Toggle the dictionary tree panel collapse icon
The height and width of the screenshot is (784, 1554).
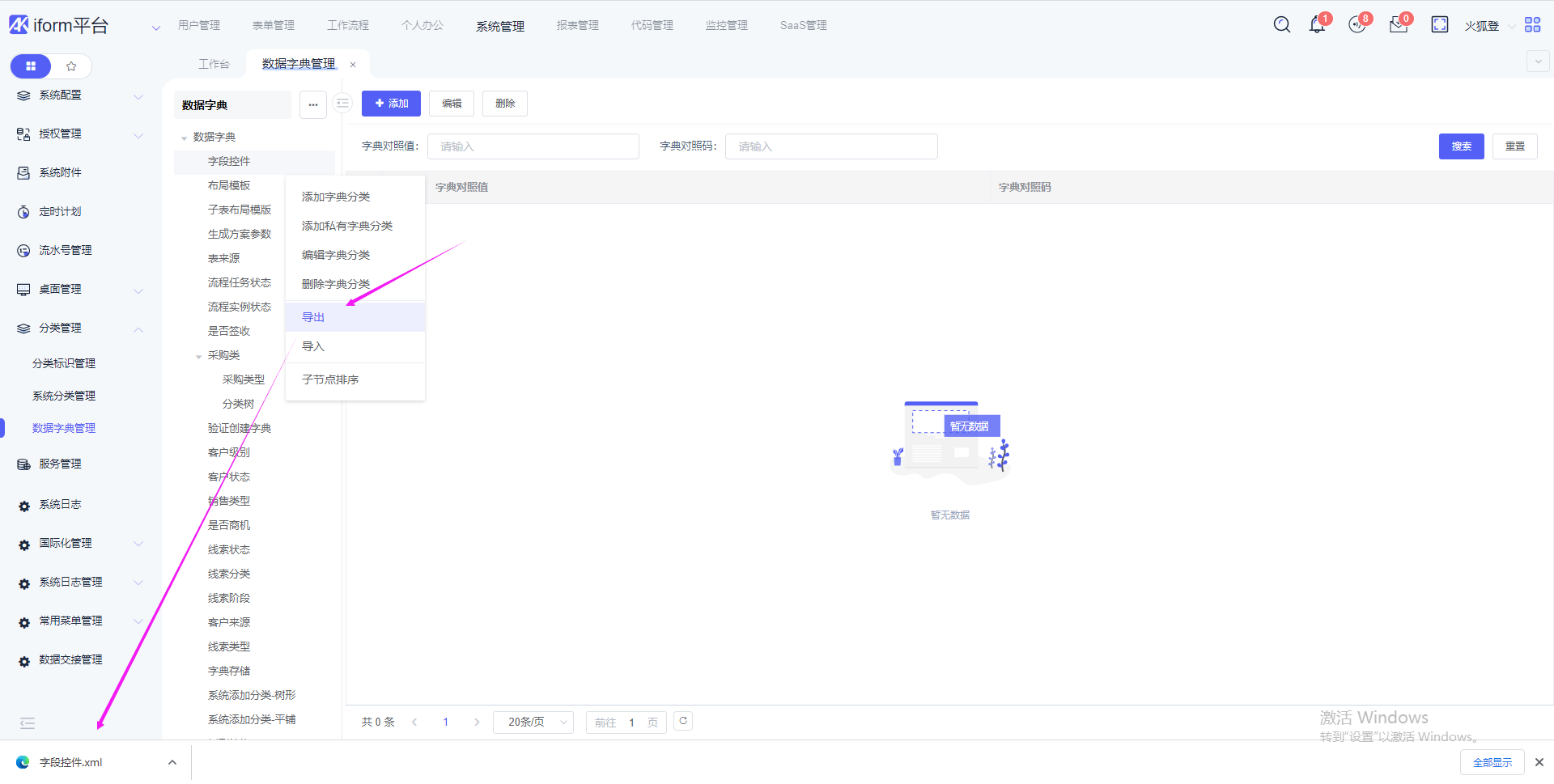(343, 104)
